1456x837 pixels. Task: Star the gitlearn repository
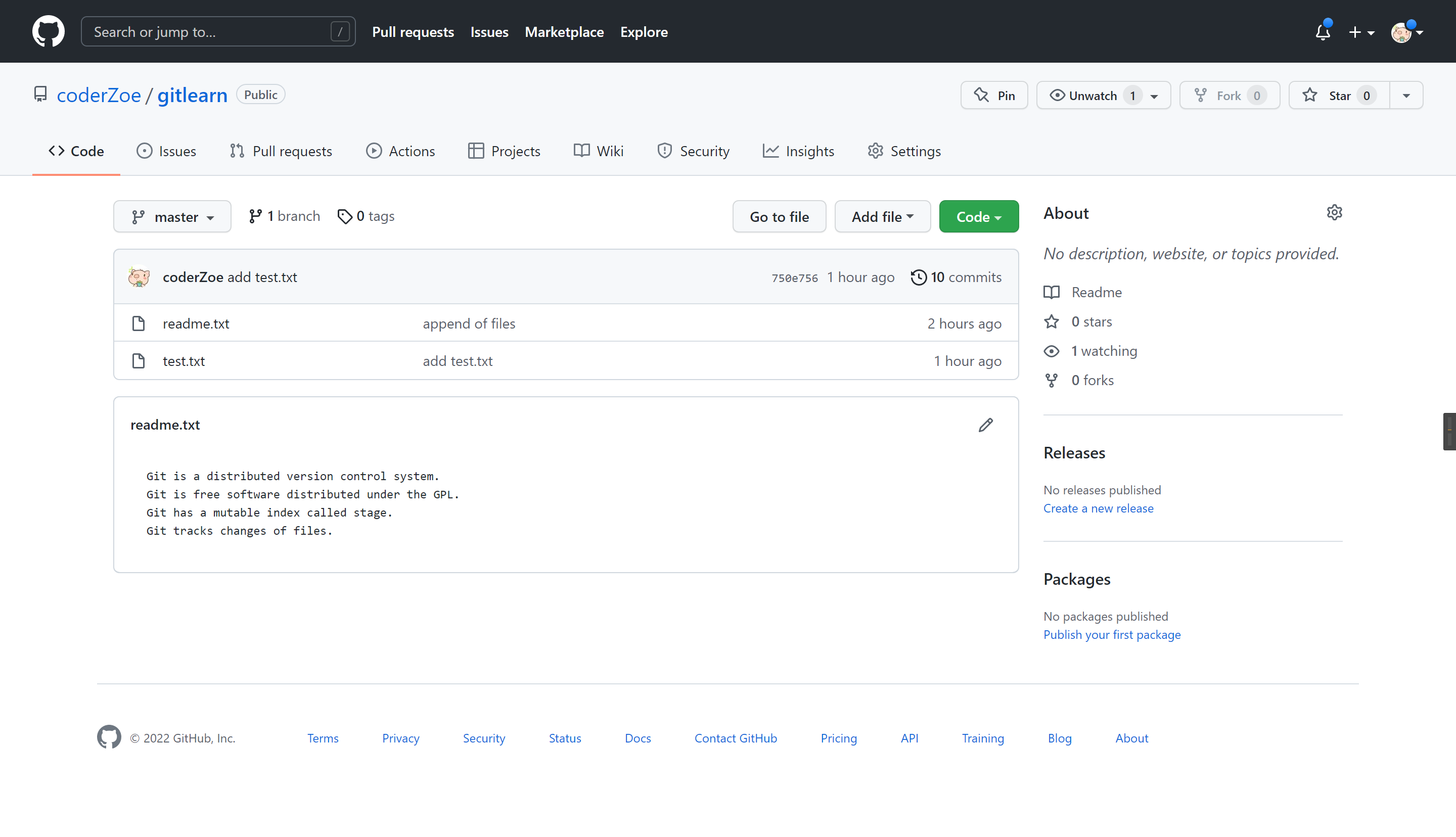click(x=1339, y=96)
